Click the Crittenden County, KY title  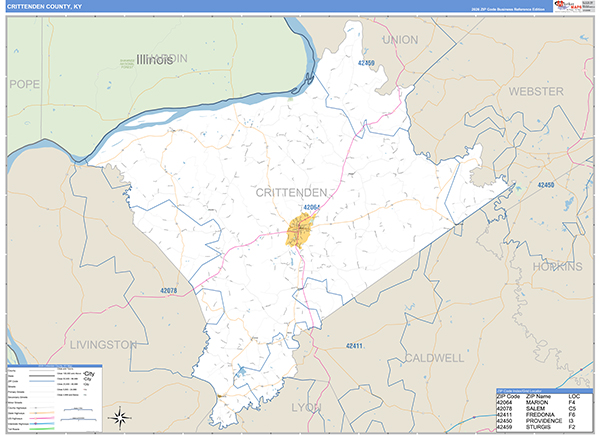click(x=44, y=7)
